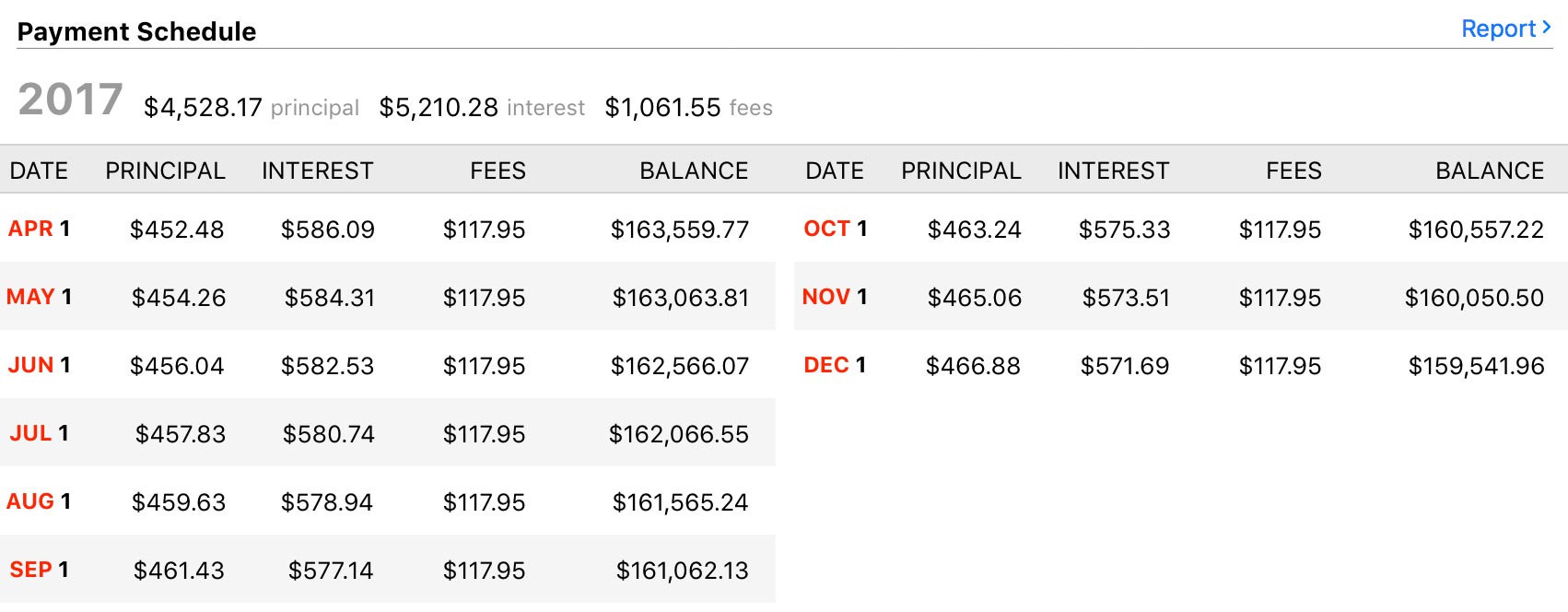Click the Payment Schedule title
The width and height of the screenshot is (1568, 612).
pos(136,31)
